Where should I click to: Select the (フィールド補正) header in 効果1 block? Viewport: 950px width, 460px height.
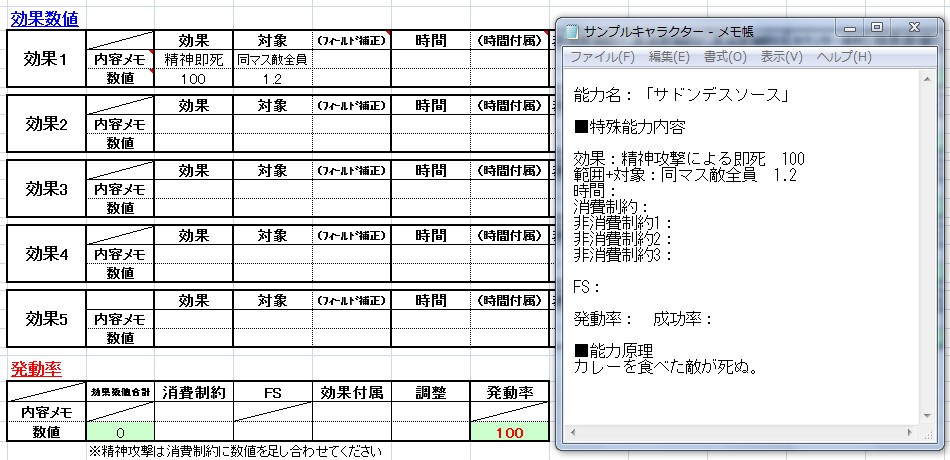351,41
